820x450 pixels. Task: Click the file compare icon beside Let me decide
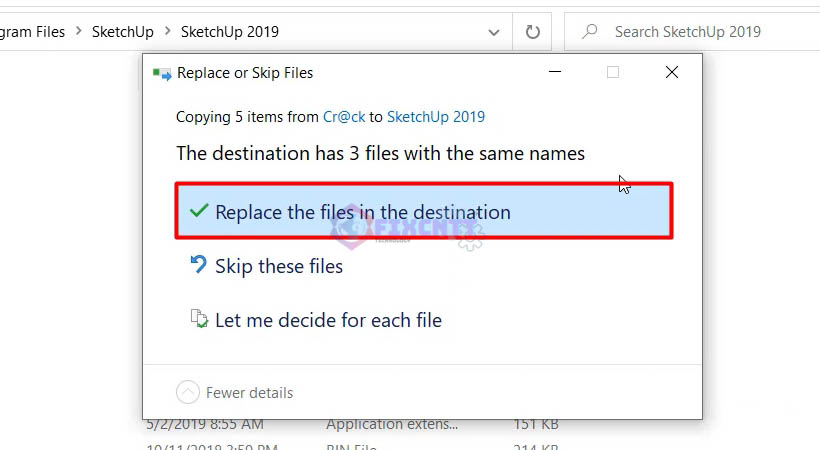(x=199, y=319)
